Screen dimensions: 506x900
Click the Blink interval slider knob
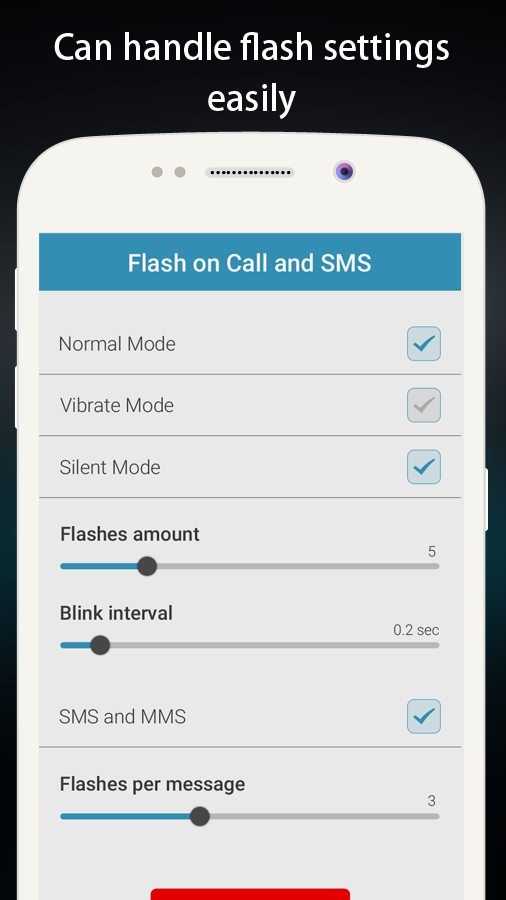pos(100,645)
